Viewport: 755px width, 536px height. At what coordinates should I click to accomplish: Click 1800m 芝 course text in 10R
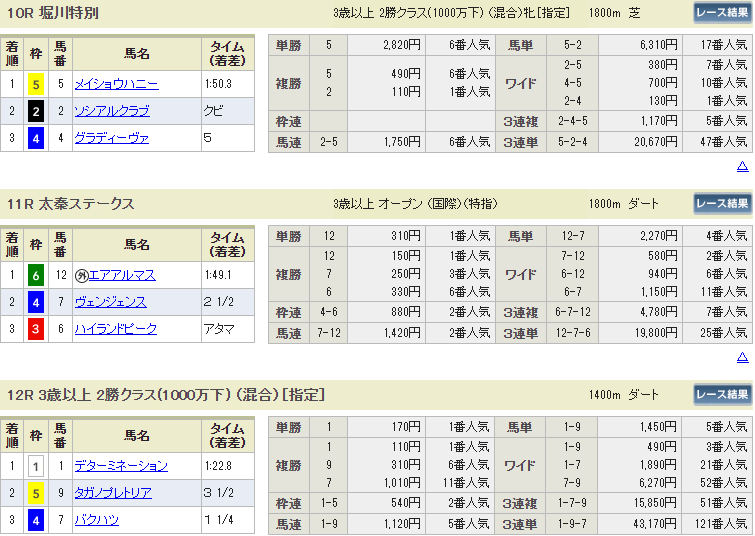pos(614,13)
